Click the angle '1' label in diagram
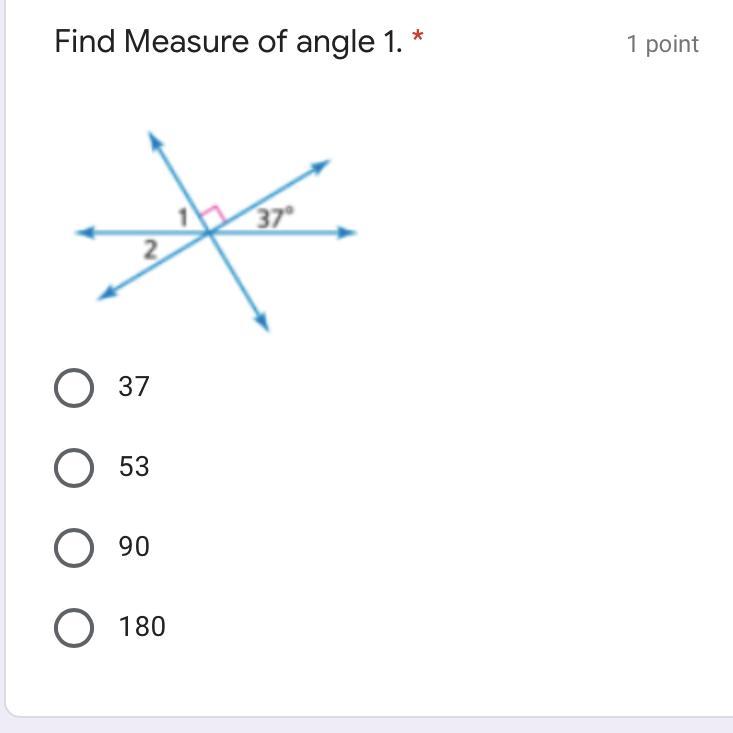The image size is (733, 733). 183,215
